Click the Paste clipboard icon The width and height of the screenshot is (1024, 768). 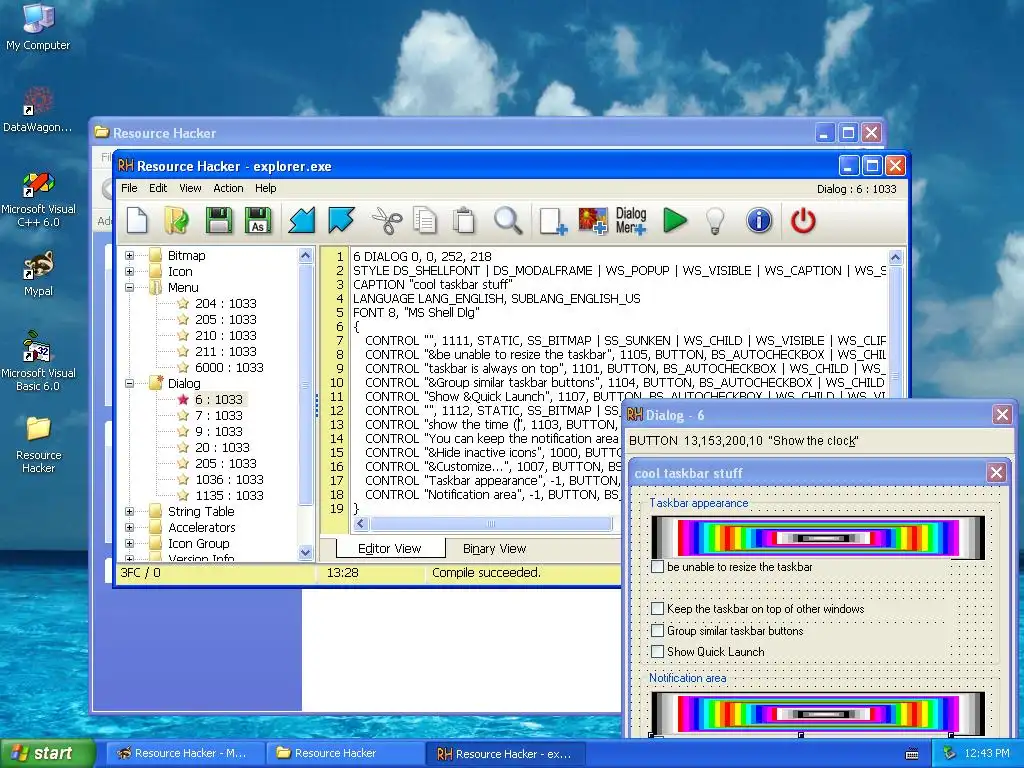click(x=464, y=220)
